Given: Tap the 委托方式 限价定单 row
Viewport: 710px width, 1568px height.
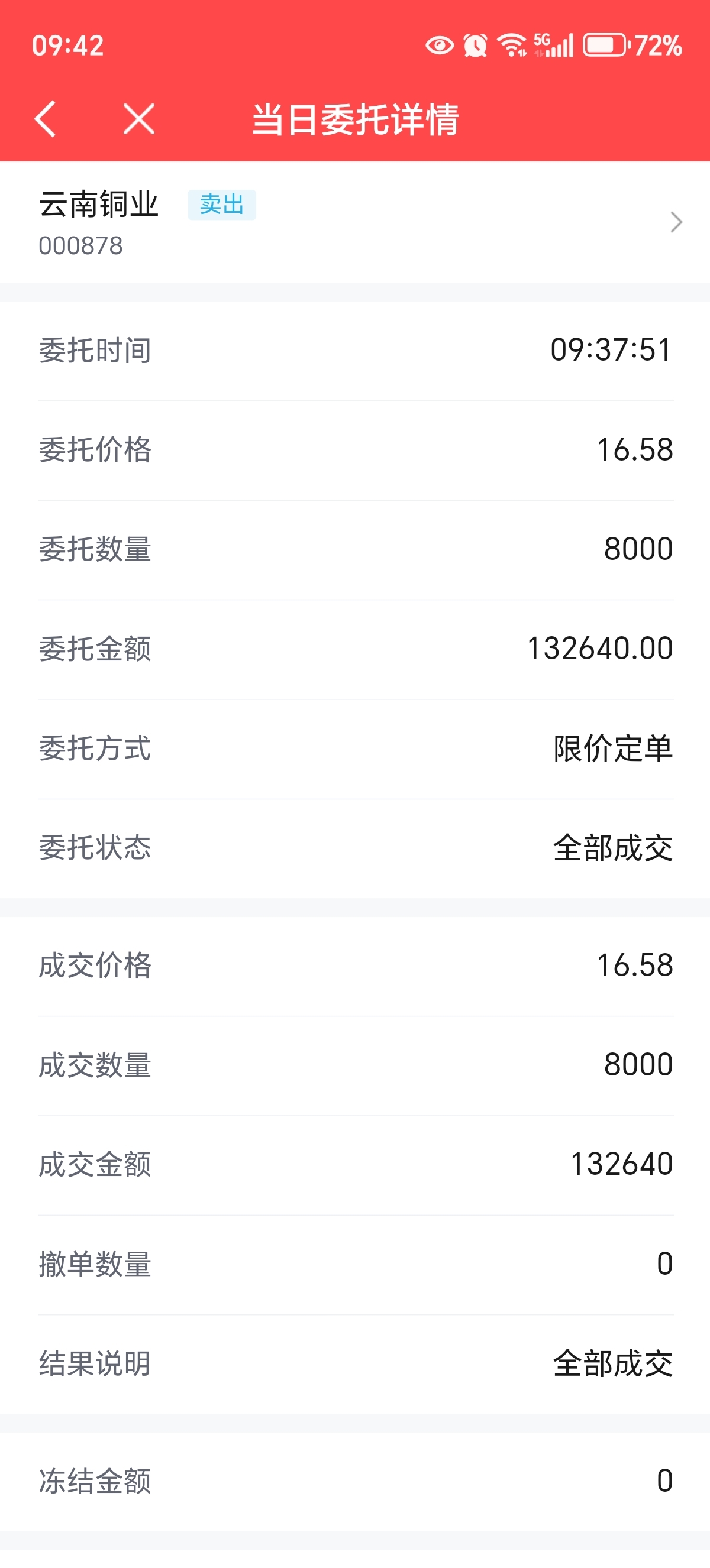Looking at the screenshot, I should (356, 749).
